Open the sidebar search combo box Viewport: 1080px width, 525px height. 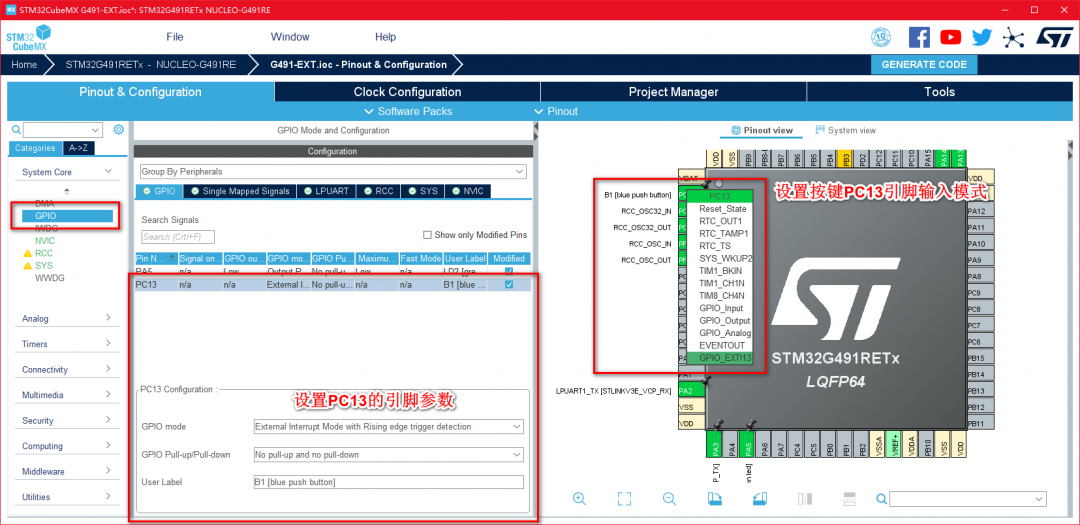(x=63, y=130)
